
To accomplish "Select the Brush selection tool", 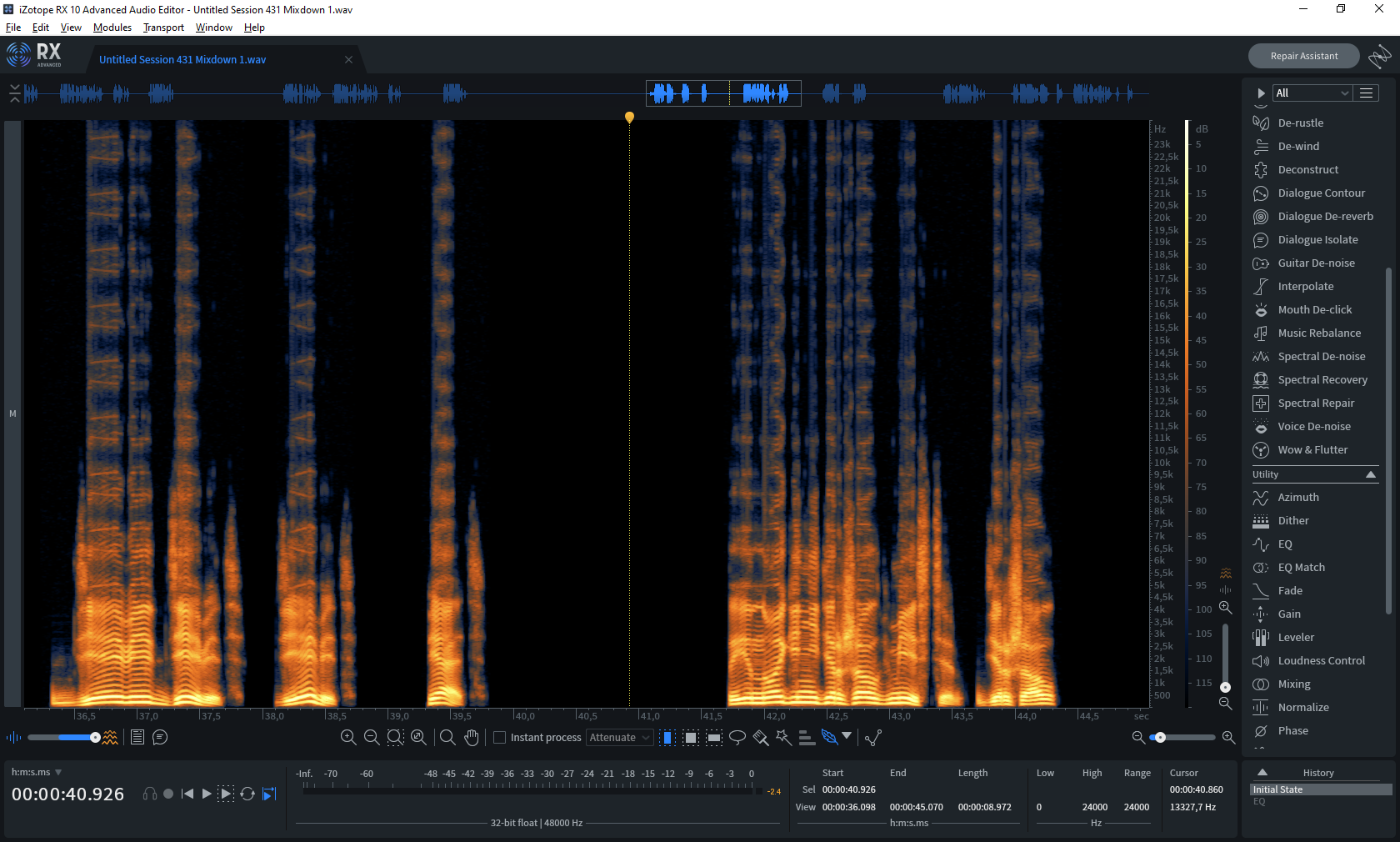I will coord(761,737).
